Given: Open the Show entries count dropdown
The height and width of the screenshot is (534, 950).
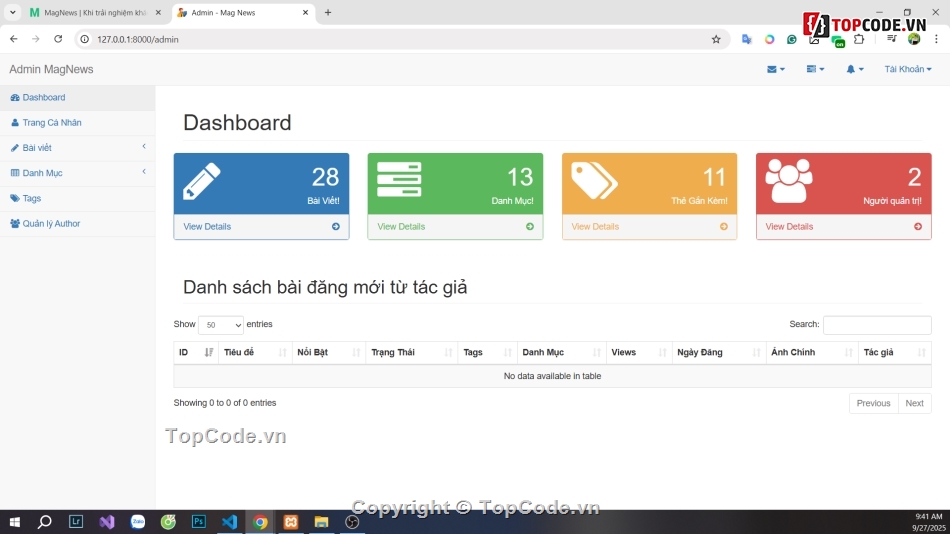Looking at the screenshot, I should click(221, 325).
